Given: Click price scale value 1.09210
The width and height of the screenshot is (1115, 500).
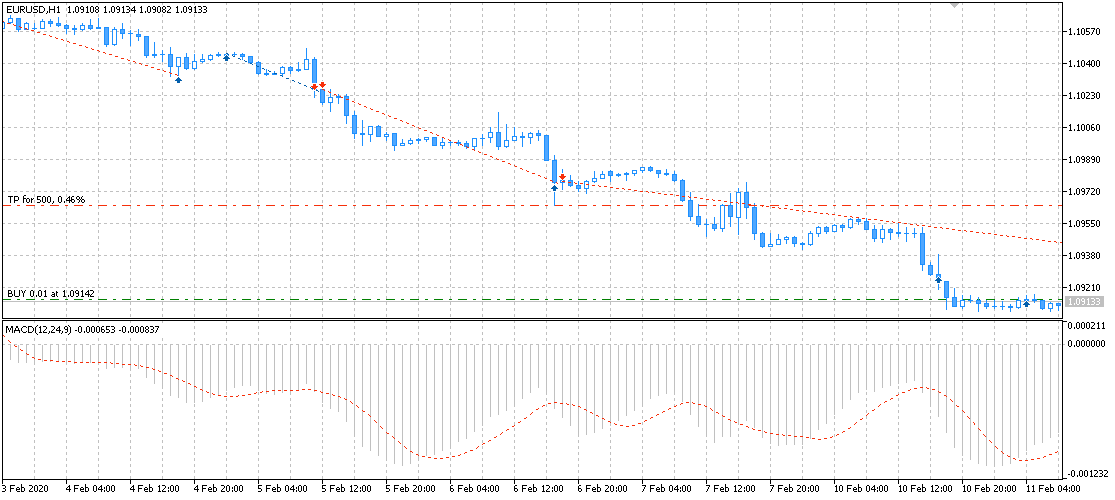Looking at the screenshot, I should [x=1084, y=287].
